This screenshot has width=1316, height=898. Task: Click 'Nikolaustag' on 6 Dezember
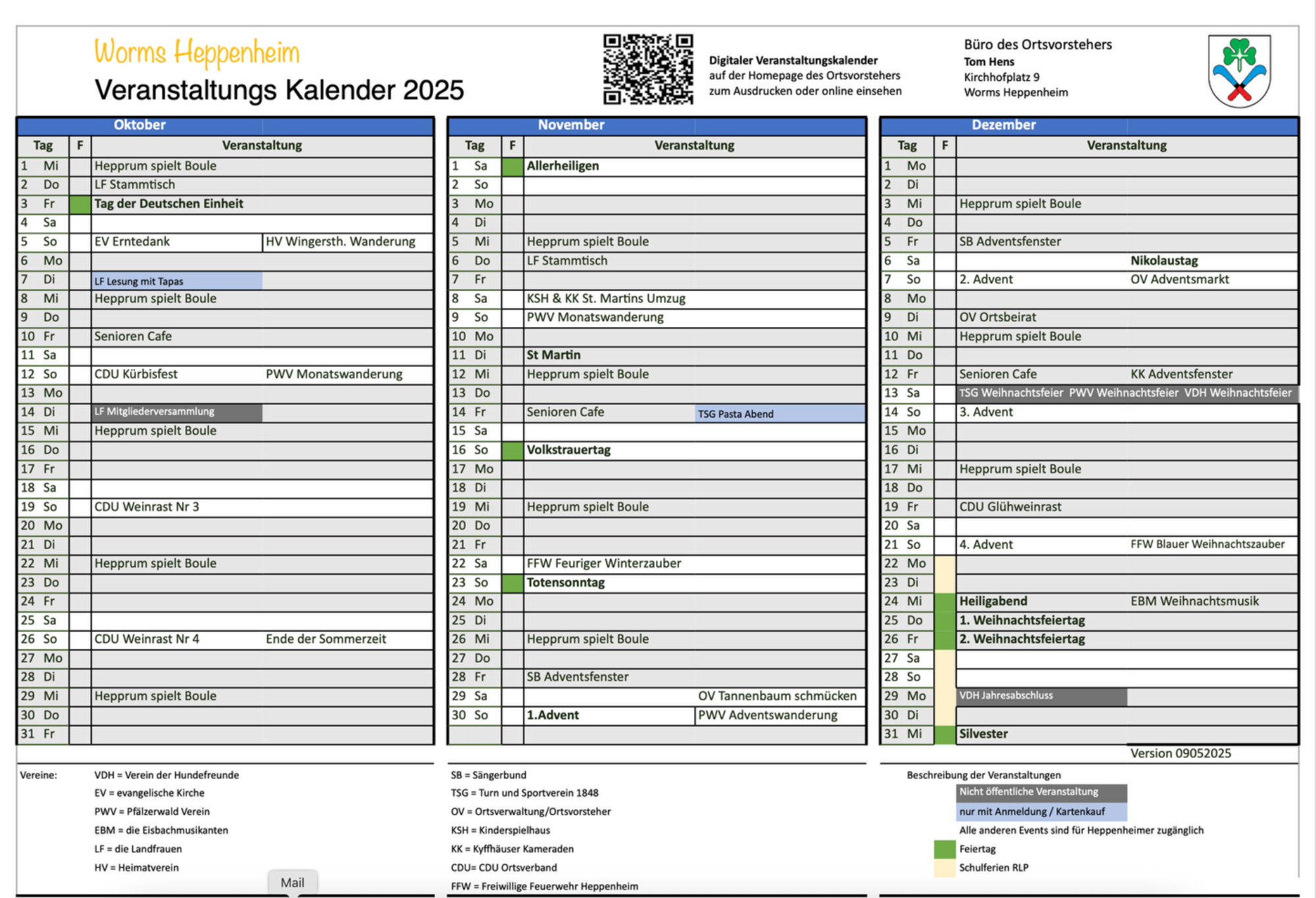pos(1164,261)
